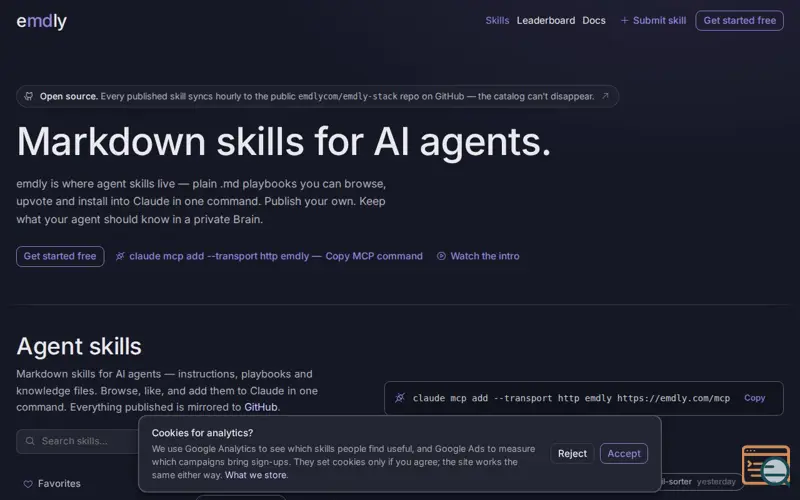Screen dimensions: 800x500
Task: Open the Leaderboard nav item
Action: pyautogui.click(x=545, y=20)
